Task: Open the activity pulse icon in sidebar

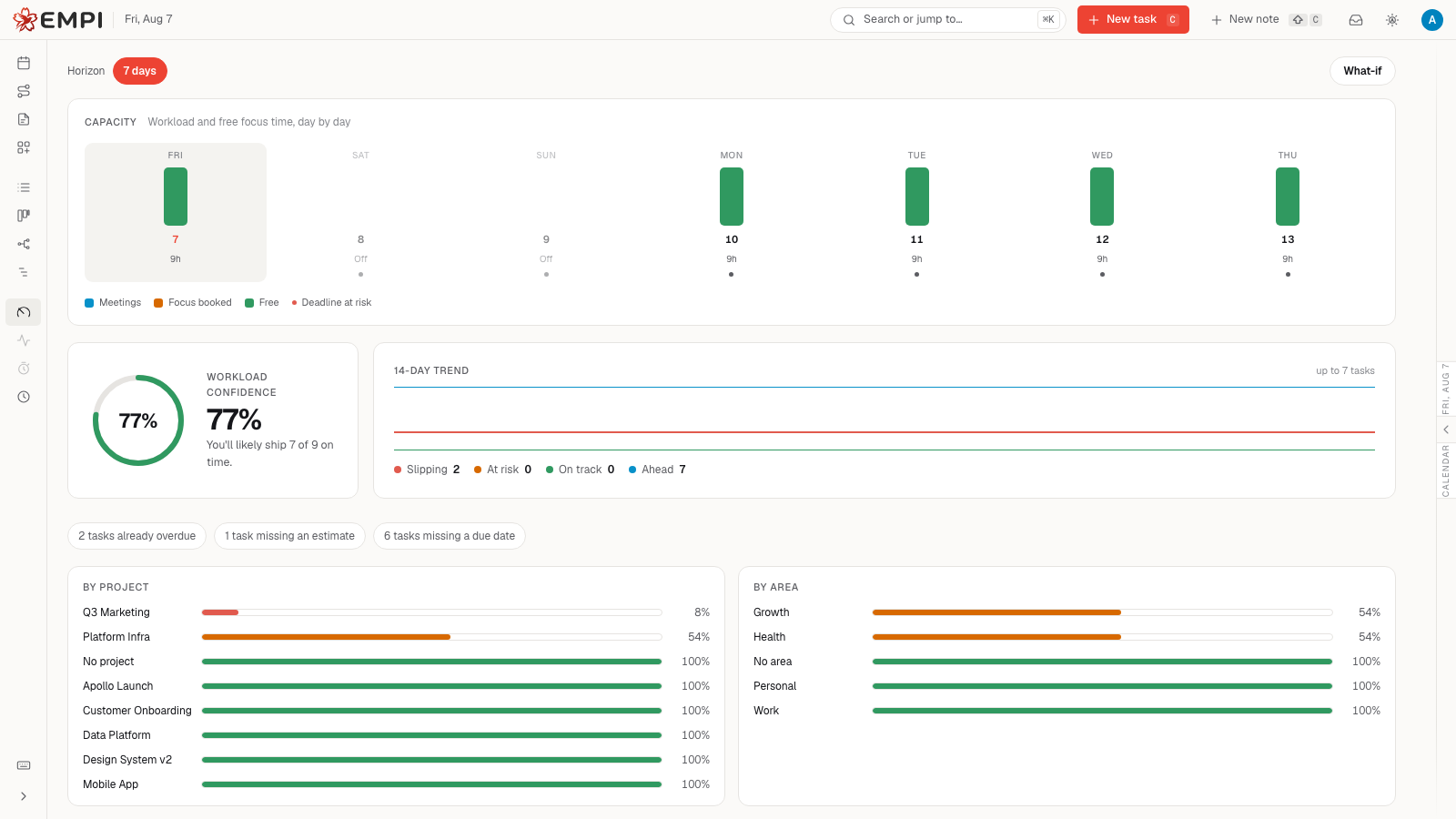Action: click(x=24, y=340)
